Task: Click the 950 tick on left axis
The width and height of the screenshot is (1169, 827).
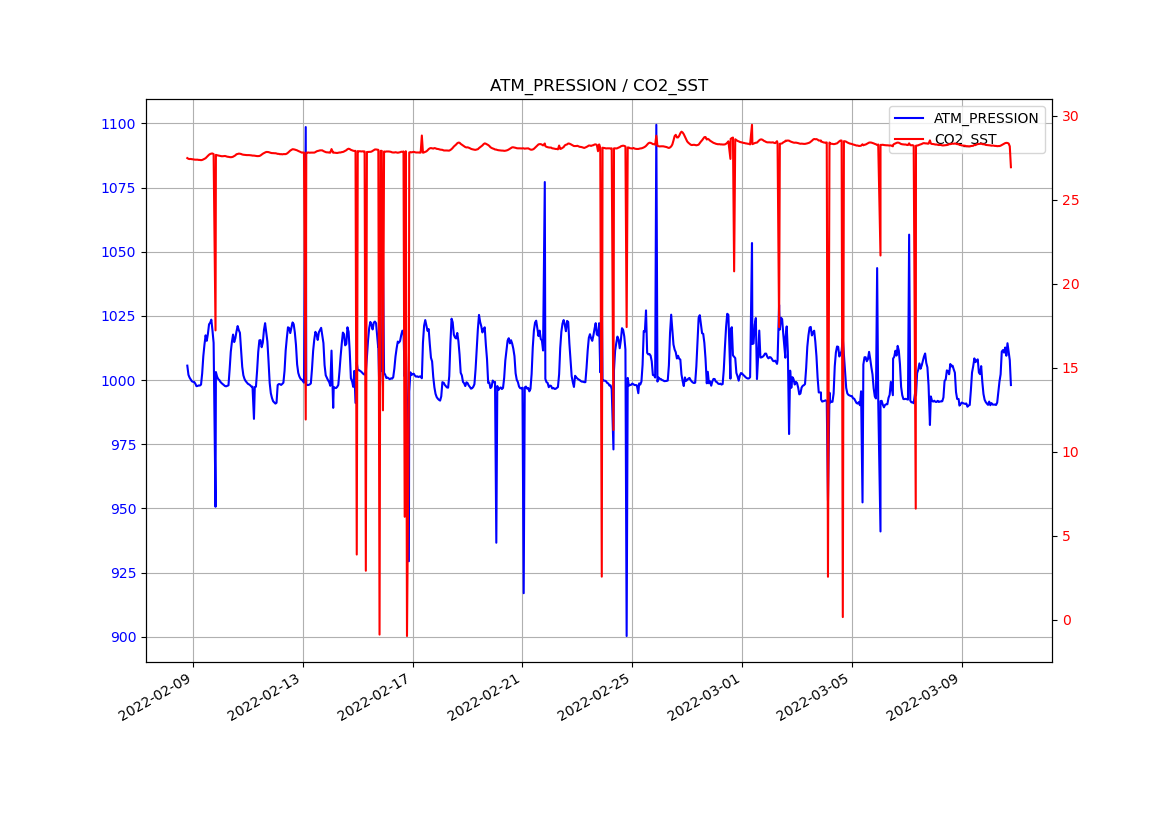Action: pyautogui.click(x=123, y=509)
